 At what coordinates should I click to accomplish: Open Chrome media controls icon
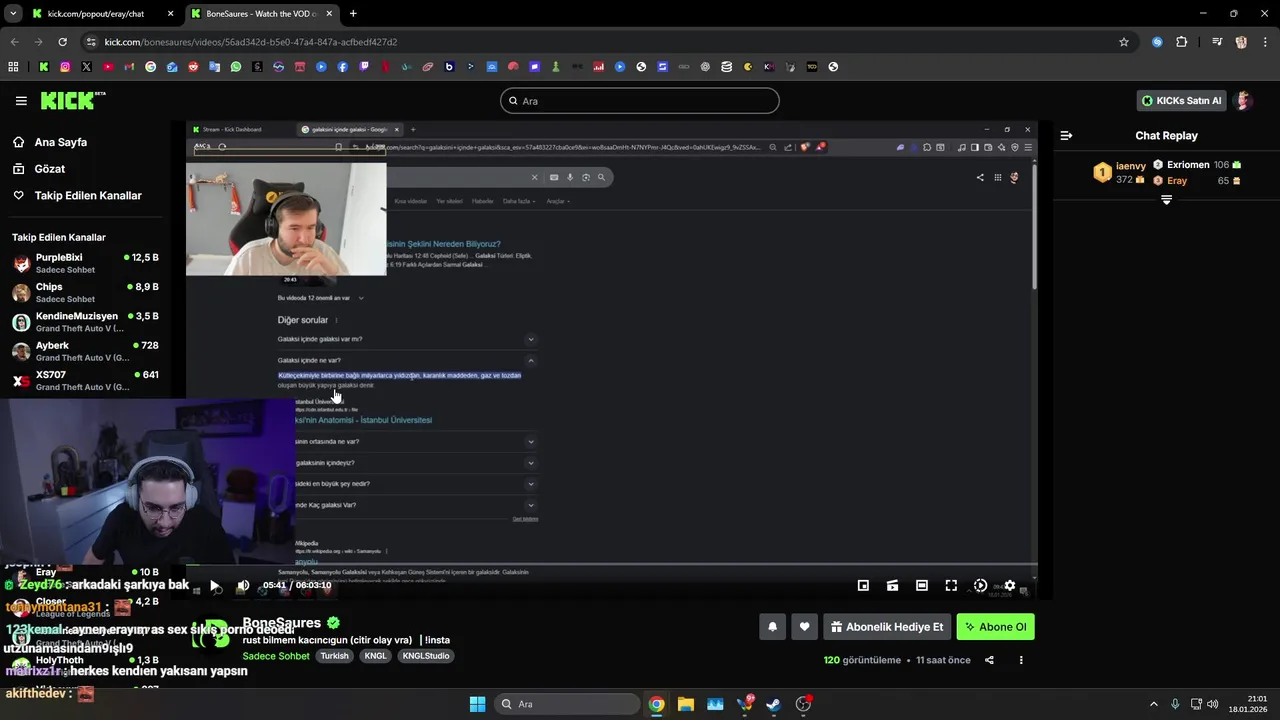coord(1217,42)
